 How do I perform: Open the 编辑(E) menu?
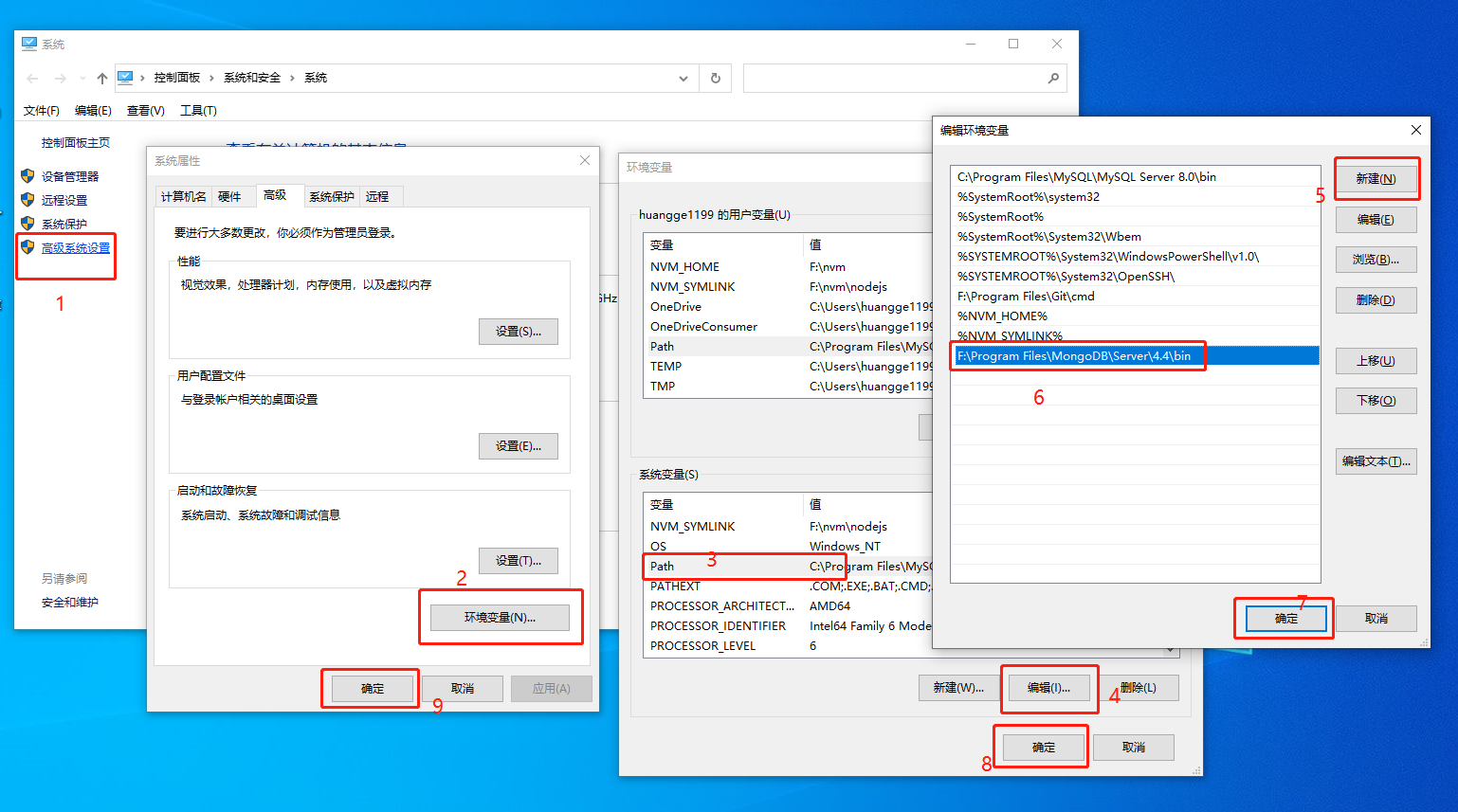click(93, 111)
